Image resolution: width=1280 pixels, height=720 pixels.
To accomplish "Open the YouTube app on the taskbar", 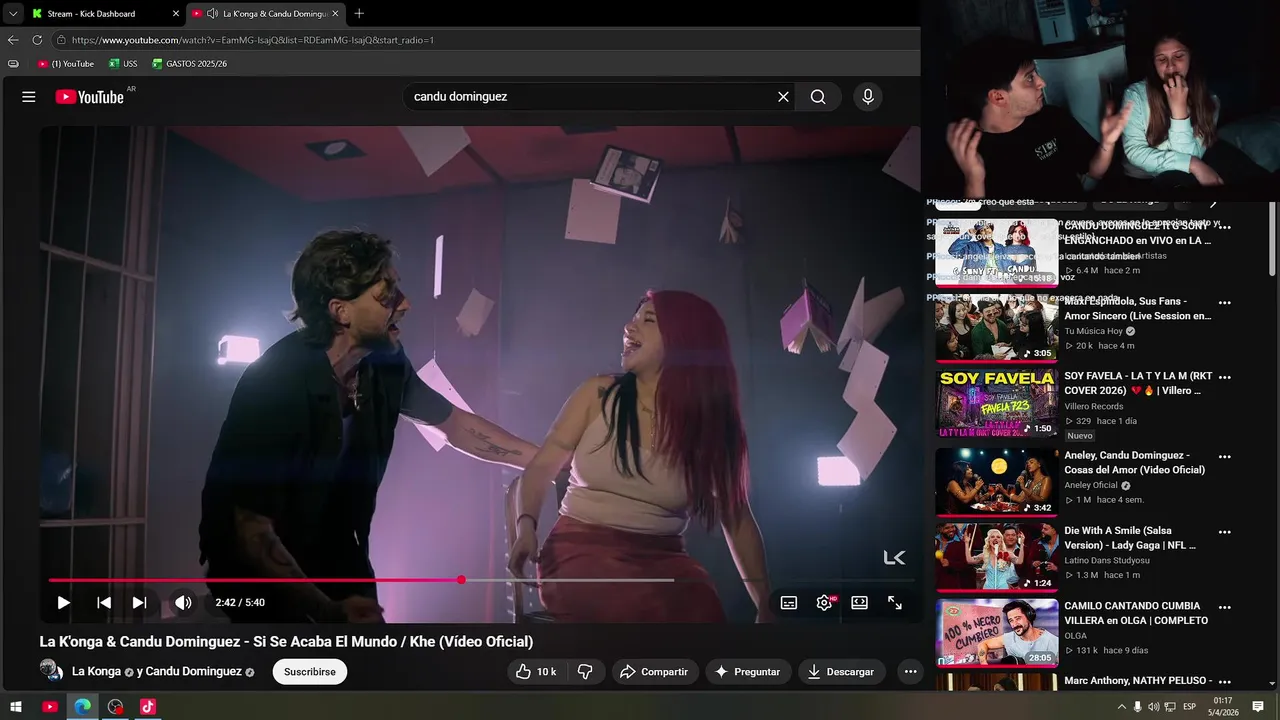I will (x=50, y=707).
